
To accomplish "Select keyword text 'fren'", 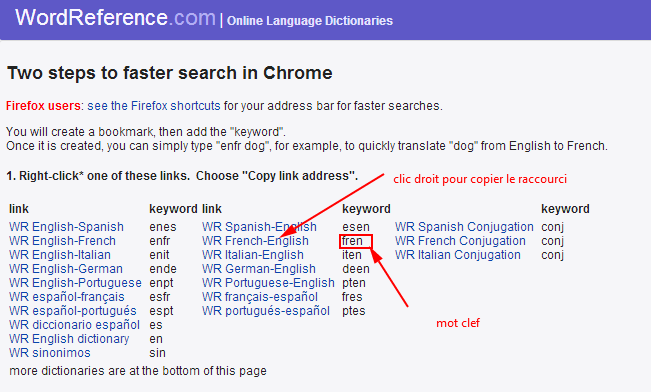I will click(352, 241).
